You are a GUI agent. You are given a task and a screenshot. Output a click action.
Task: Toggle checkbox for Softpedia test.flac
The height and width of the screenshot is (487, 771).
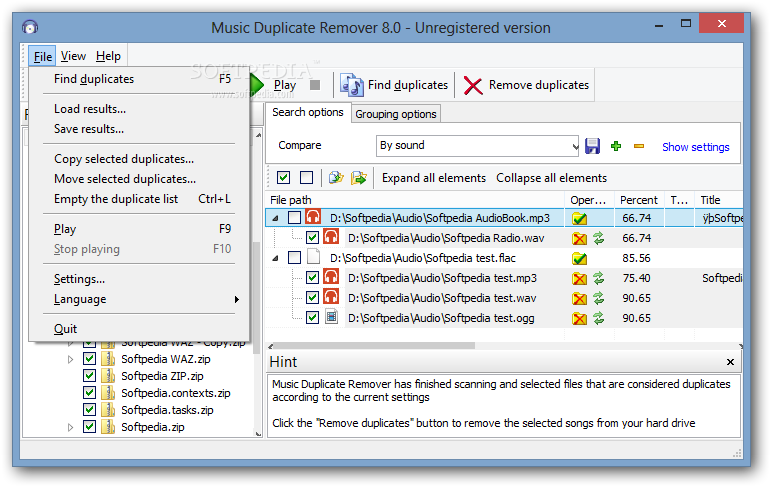coord(294,257)
